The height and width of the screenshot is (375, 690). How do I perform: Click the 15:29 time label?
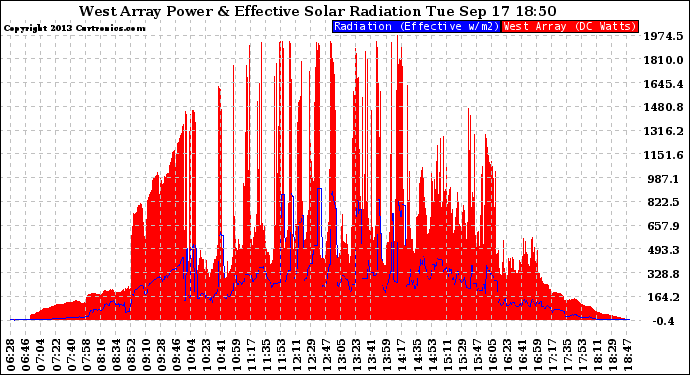461,354
